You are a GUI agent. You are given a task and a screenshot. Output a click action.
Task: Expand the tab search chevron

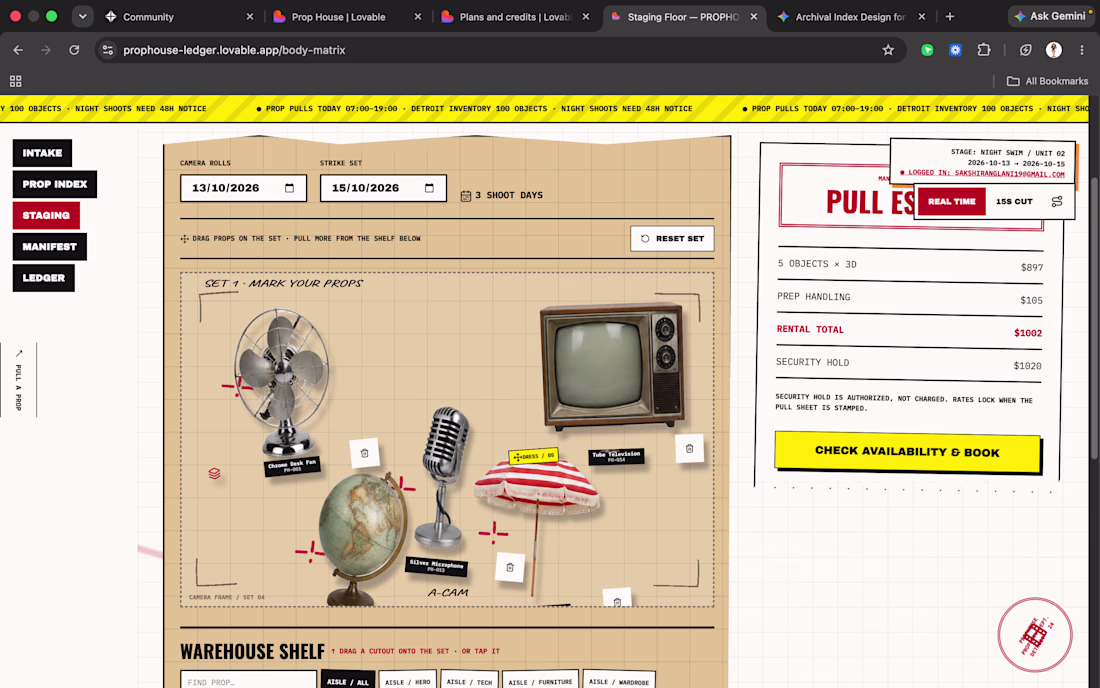click(82, 16)
